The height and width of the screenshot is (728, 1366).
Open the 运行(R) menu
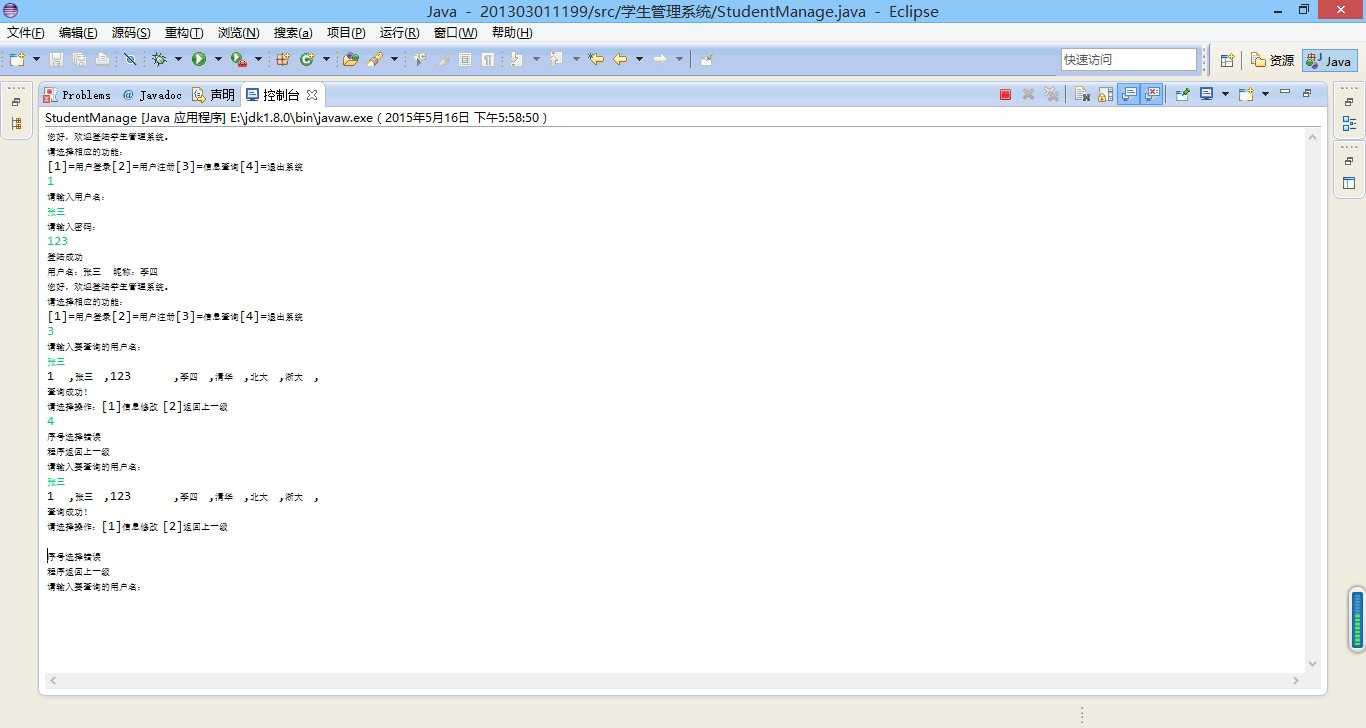[399, 33]
